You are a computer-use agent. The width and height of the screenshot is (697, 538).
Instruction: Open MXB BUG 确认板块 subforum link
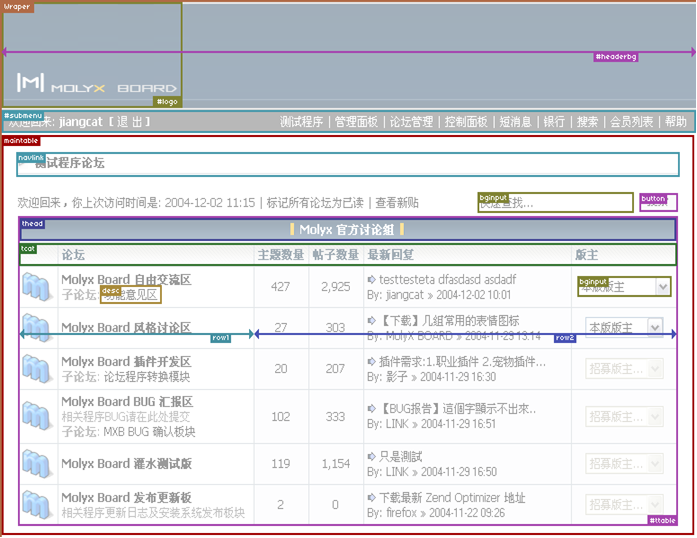149,432
